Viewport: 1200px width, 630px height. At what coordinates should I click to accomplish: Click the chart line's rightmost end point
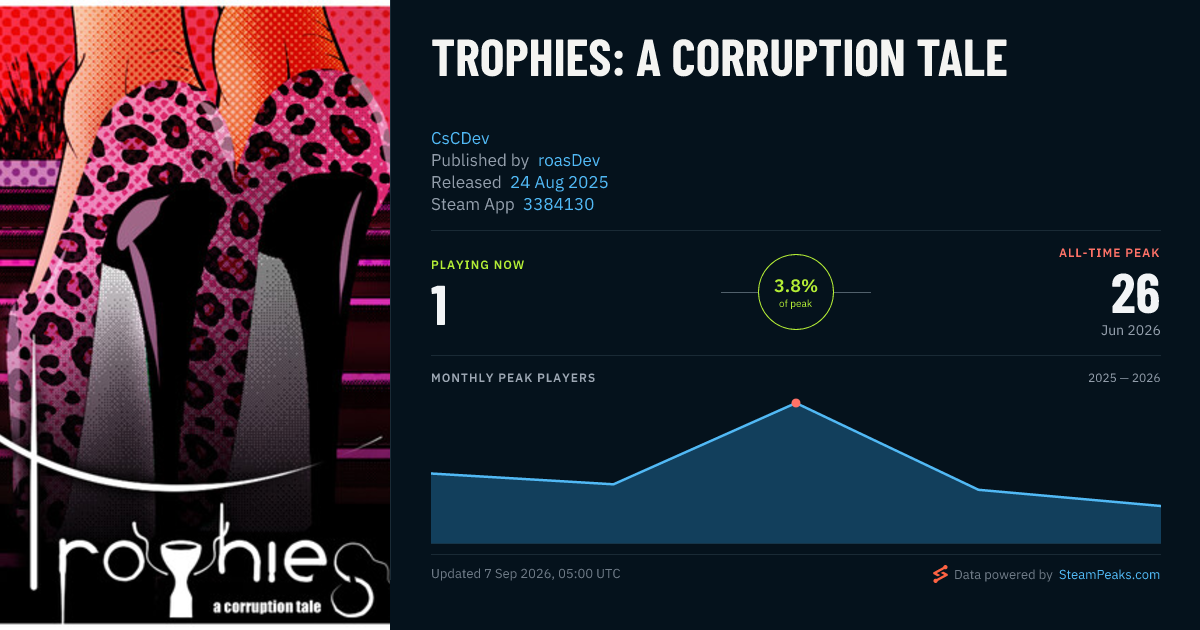1161,506
